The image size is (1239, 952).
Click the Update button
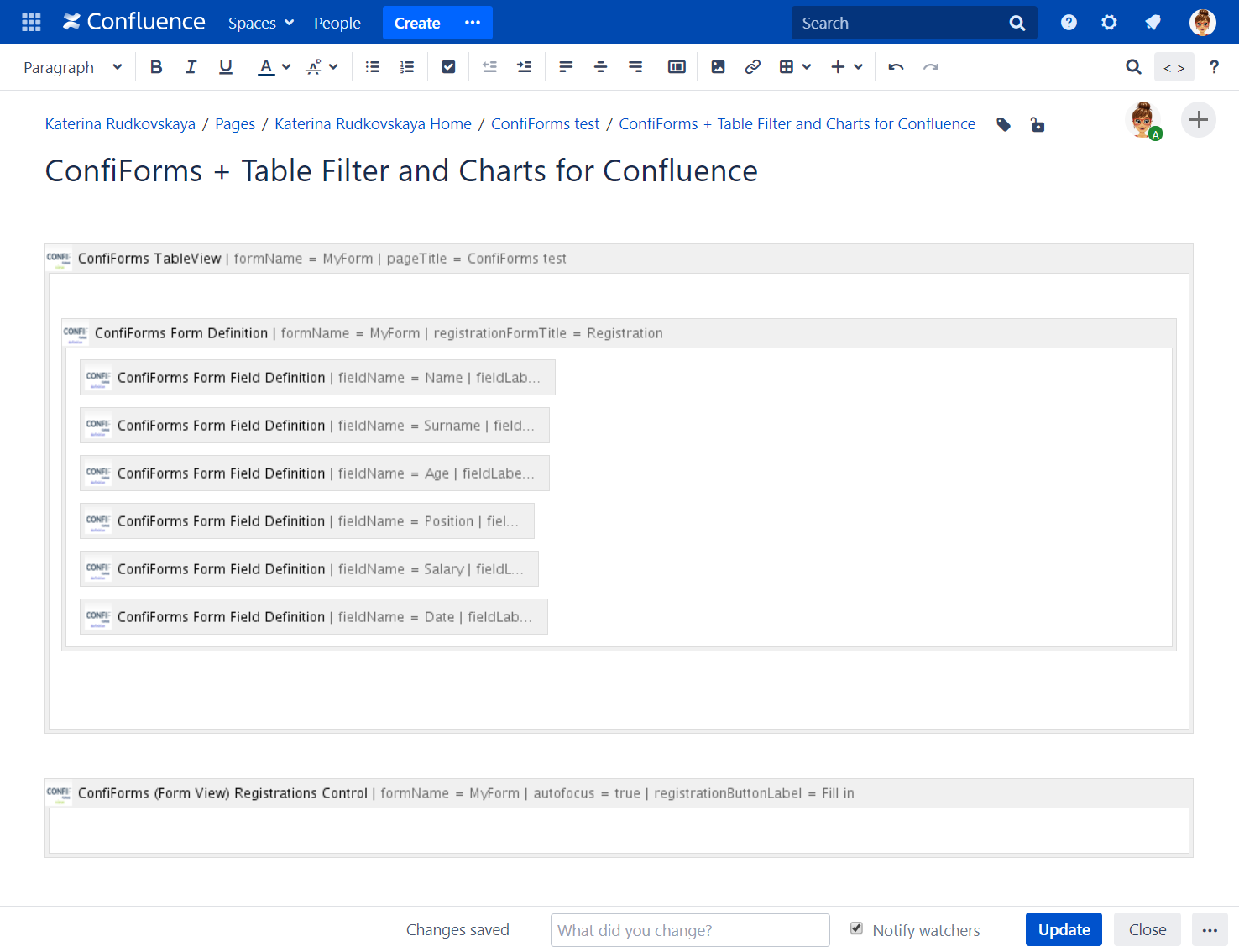1064,929
